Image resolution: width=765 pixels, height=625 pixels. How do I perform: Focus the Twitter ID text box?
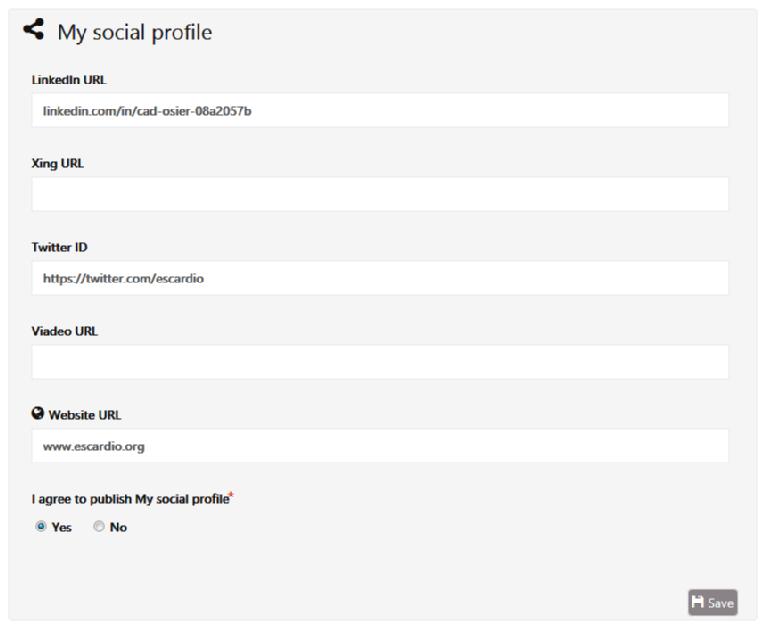coord(380,279)
